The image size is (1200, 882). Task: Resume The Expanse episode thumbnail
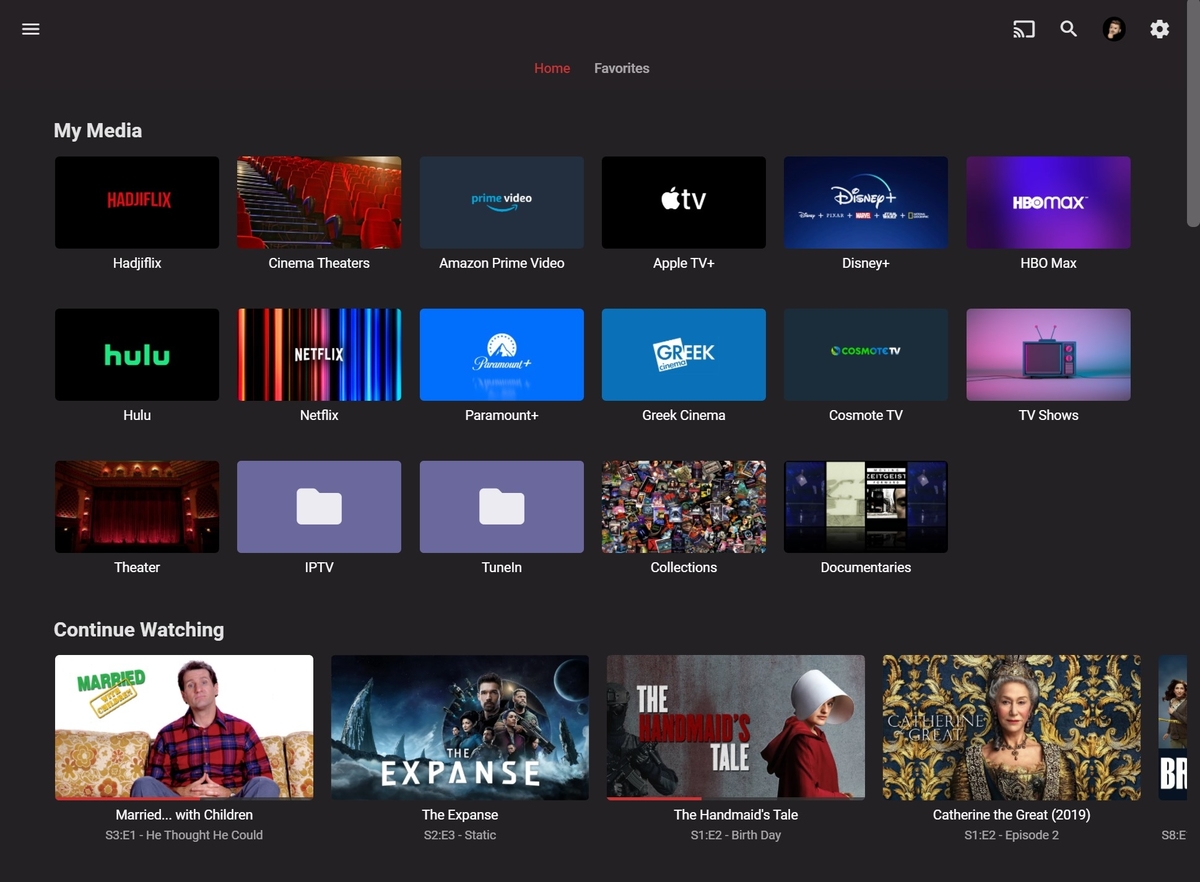460,727
